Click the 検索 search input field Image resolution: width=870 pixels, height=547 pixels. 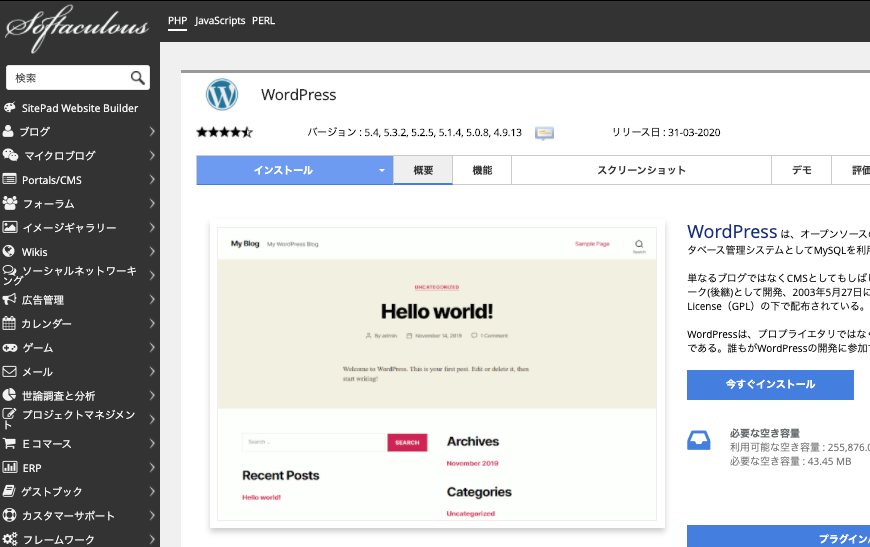78,78
